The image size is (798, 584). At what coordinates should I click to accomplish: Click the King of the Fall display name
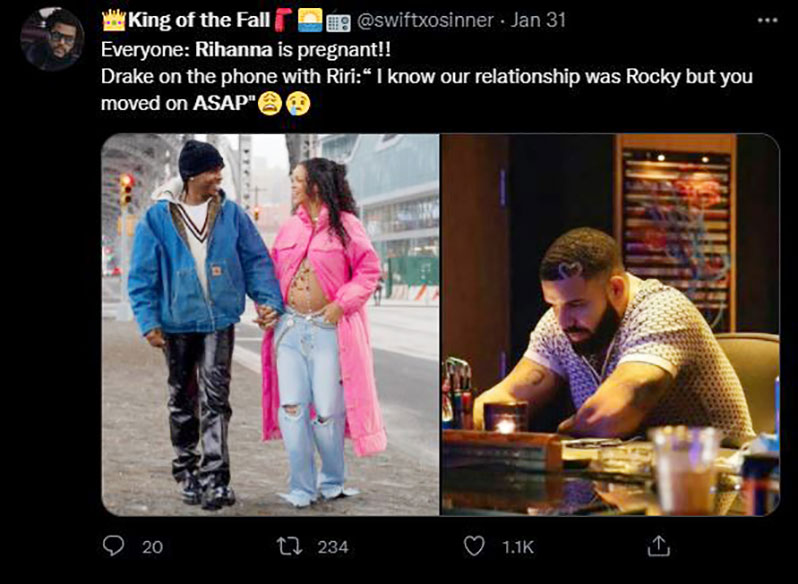(198, 20)
